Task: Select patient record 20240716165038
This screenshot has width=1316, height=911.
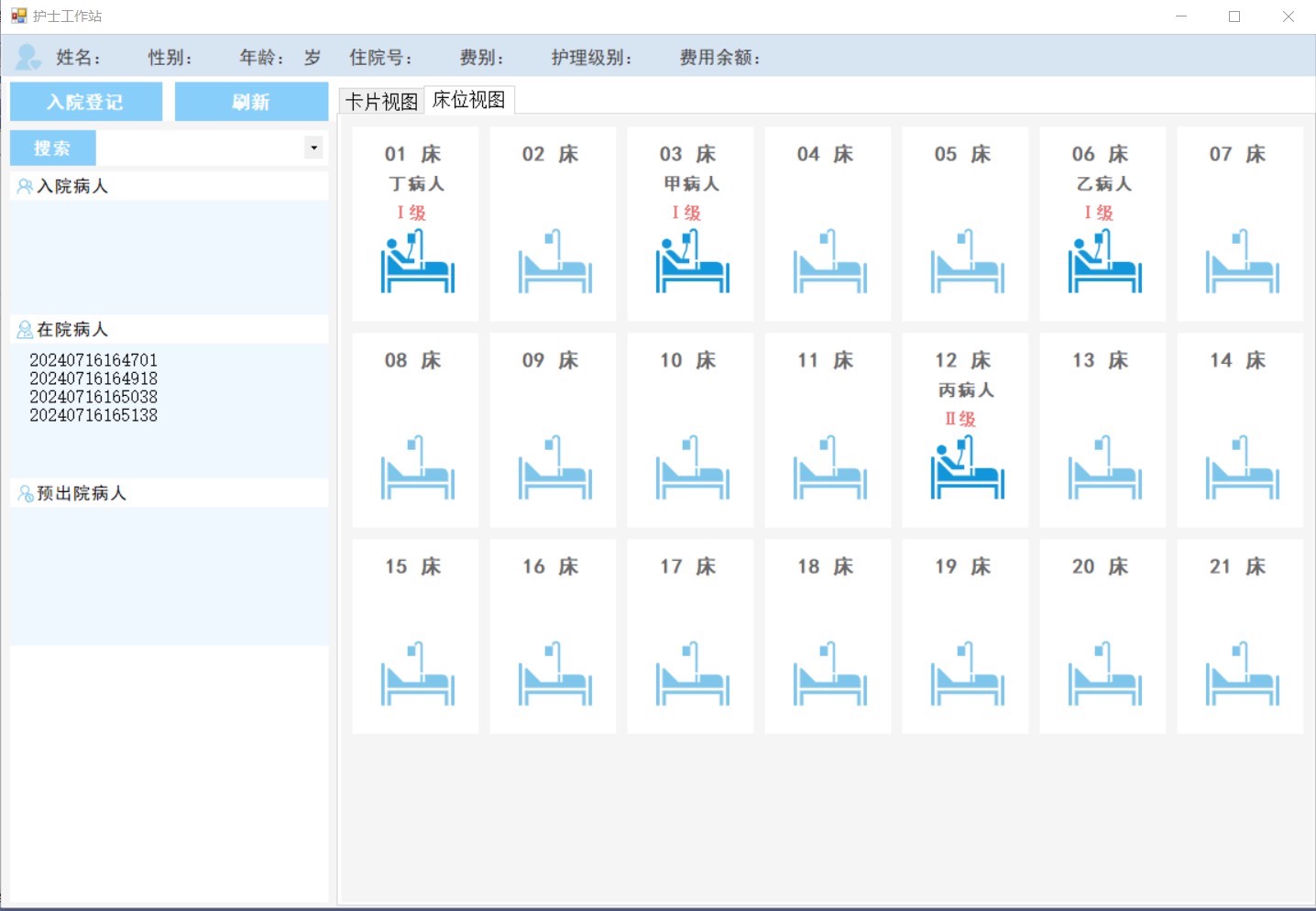Action: [x=93, y=397]
